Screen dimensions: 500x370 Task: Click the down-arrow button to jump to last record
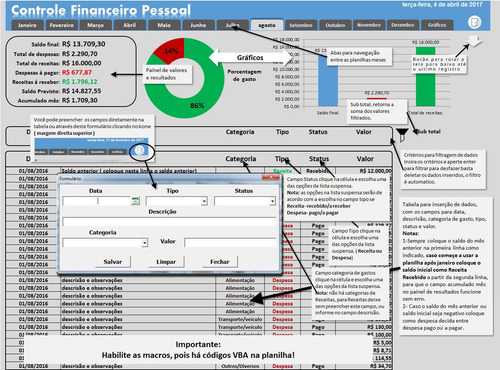(x=474, y=41)
